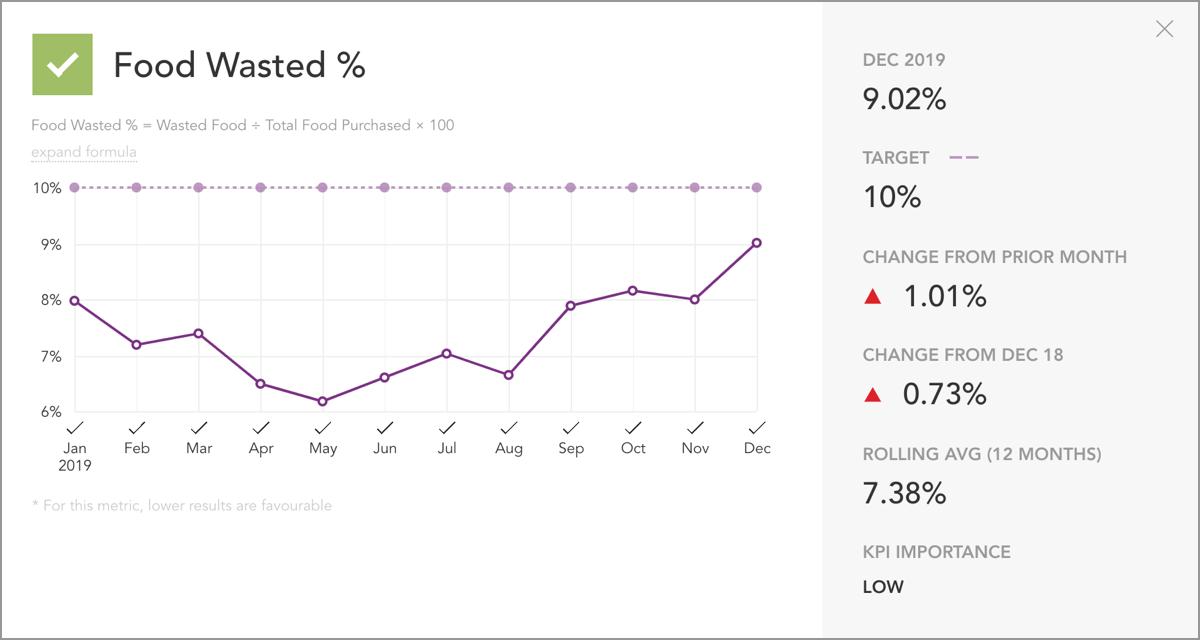Viewport: 1200px width, 640px height.
Task: Click the 7.38% rolling average value
Action: coord(905,492)
